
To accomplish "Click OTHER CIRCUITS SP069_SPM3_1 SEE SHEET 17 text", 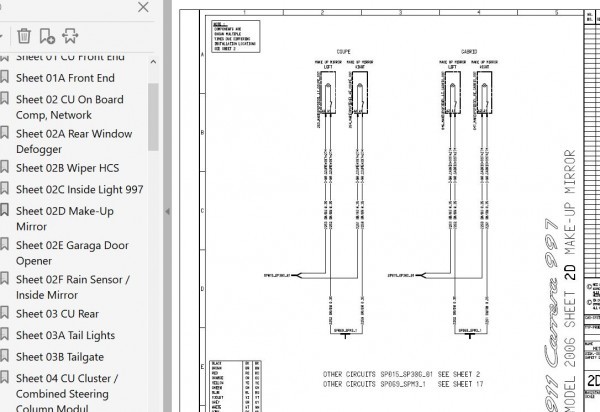I will click(403, 384).
